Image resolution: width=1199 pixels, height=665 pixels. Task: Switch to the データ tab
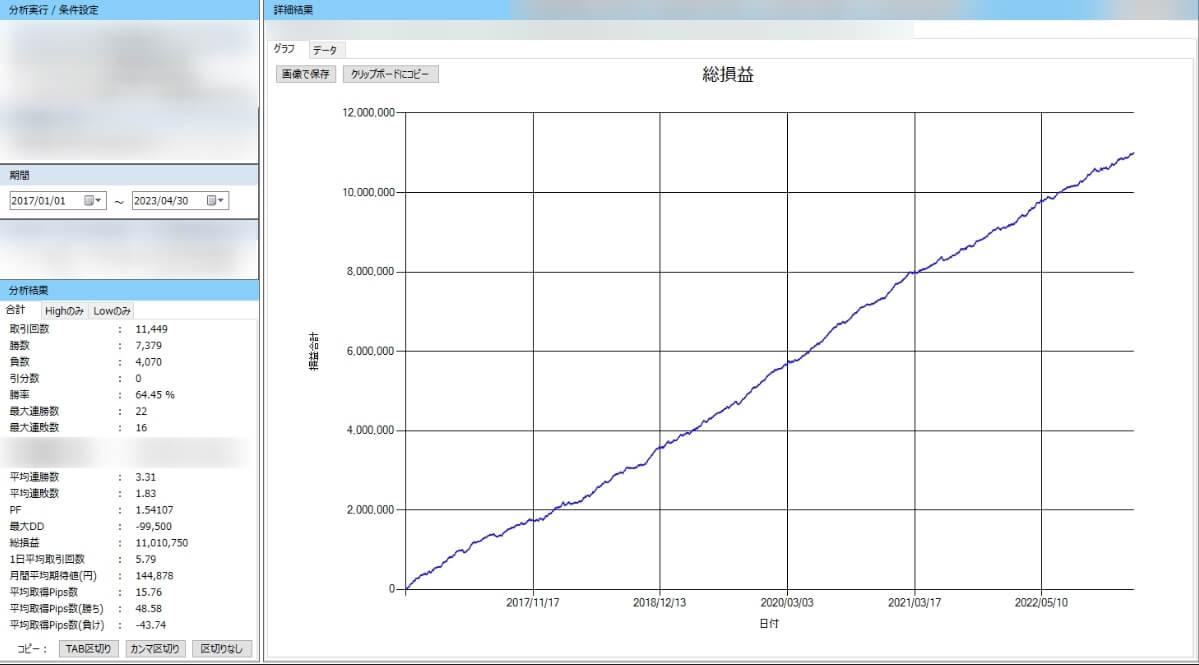click(325, 49)
